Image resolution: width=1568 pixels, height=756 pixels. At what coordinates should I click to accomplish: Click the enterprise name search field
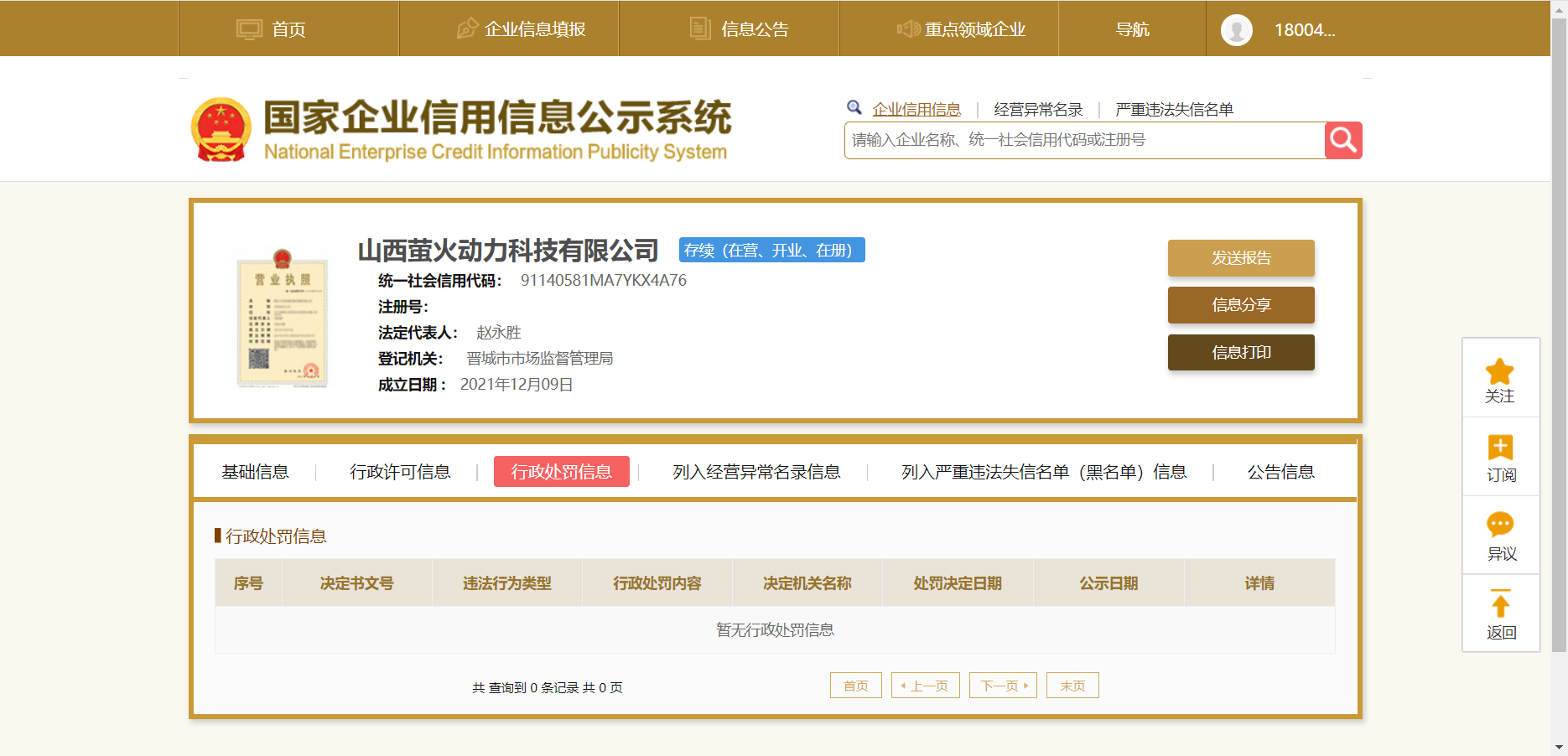click(1084, 140)
